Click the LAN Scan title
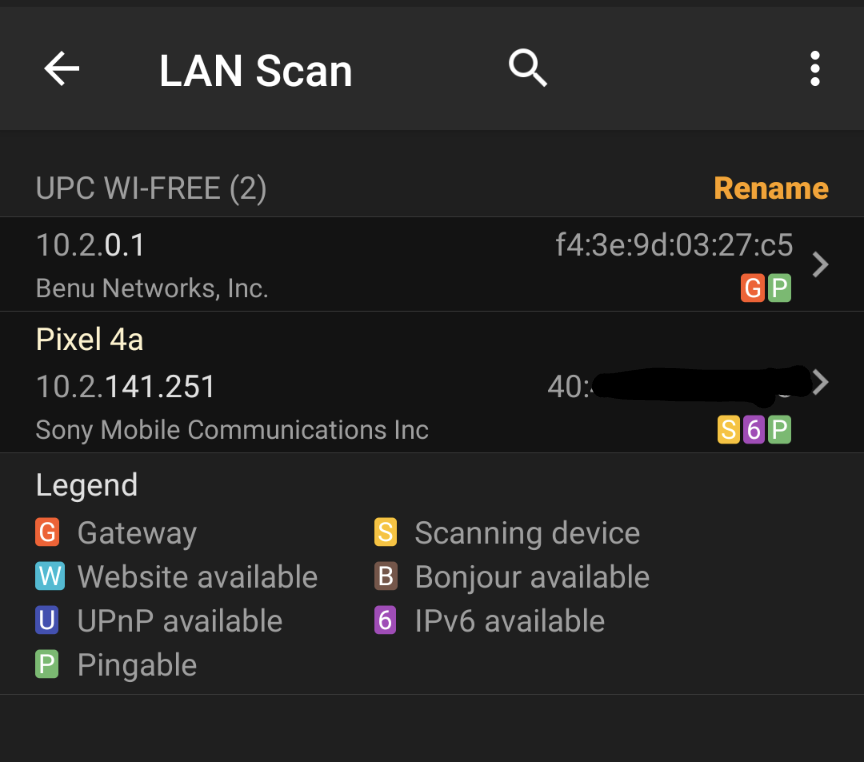 (x=256, y=71)
